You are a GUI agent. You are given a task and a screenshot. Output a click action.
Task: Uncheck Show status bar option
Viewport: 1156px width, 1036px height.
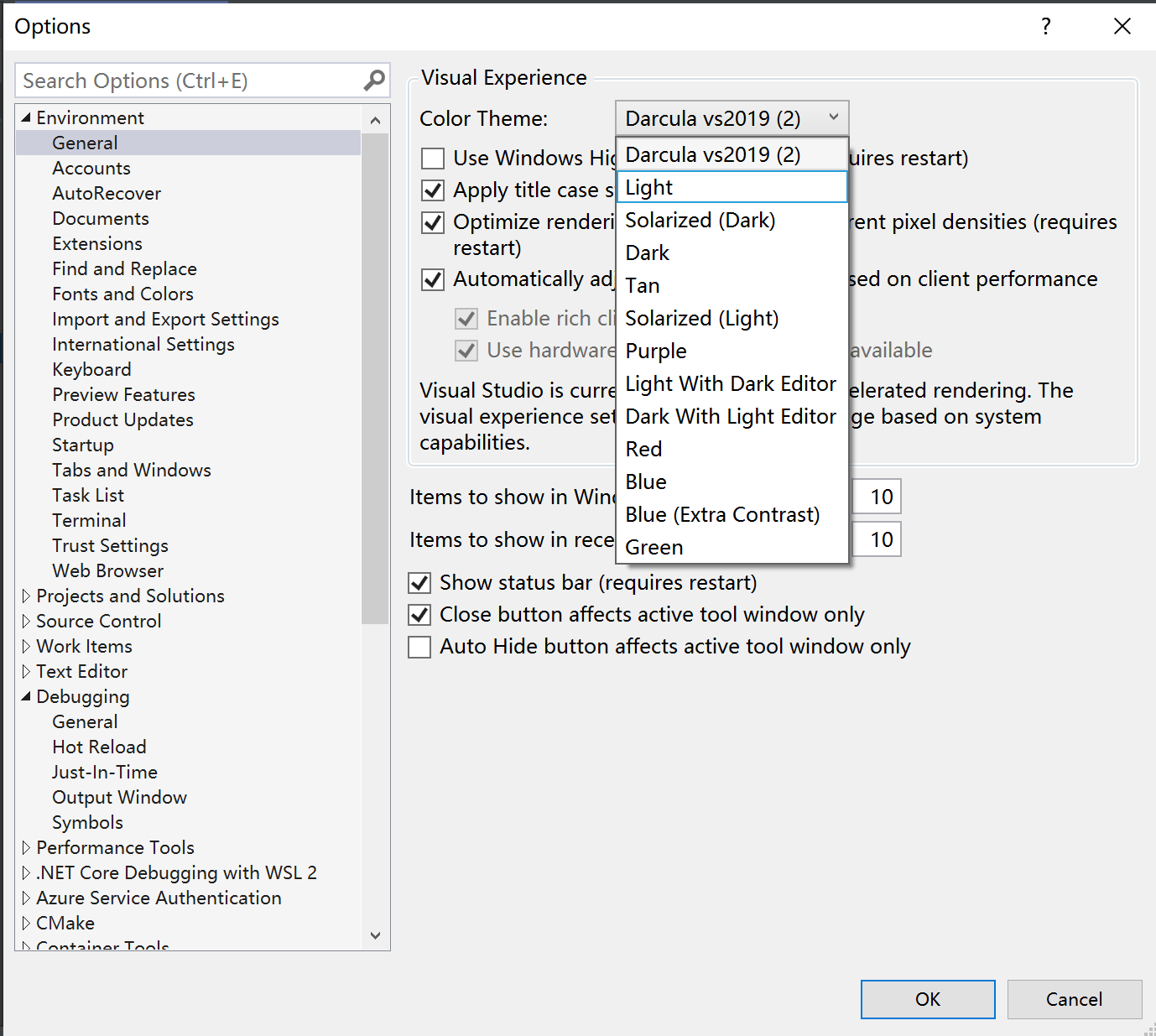pyautogui.click(x=419, y=583)
